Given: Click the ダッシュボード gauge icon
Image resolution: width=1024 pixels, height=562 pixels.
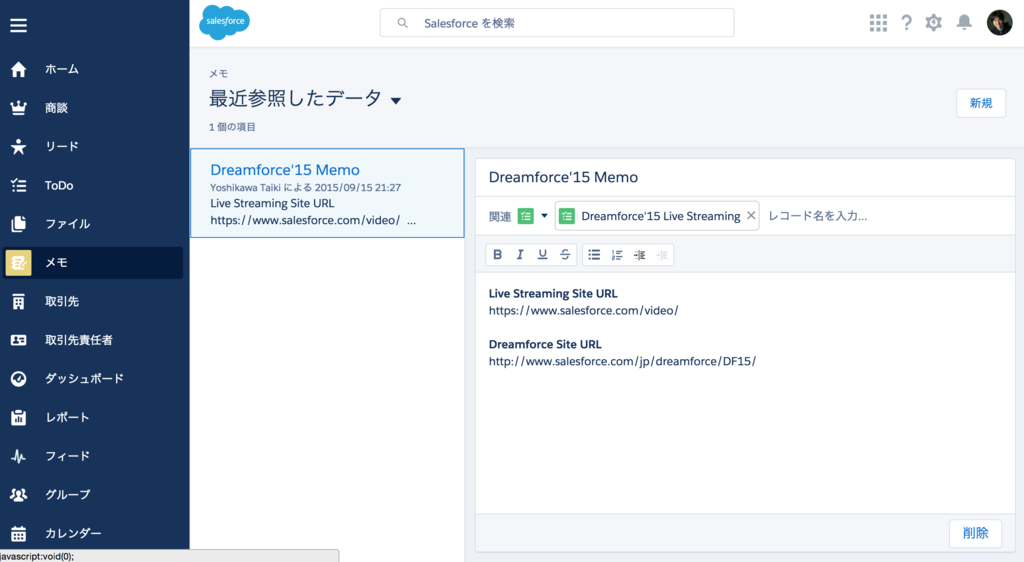Looking at the screenshot, I should click(x=18, y=379).
